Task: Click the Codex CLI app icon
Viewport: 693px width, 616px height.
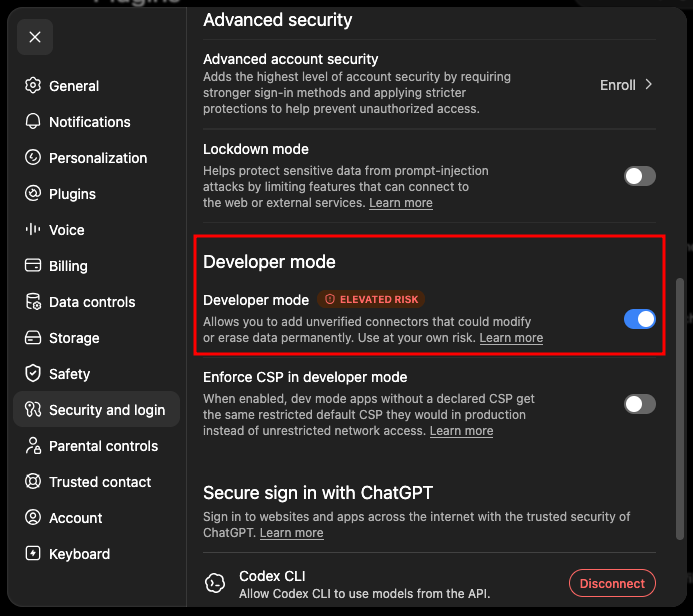Action: 215,583
